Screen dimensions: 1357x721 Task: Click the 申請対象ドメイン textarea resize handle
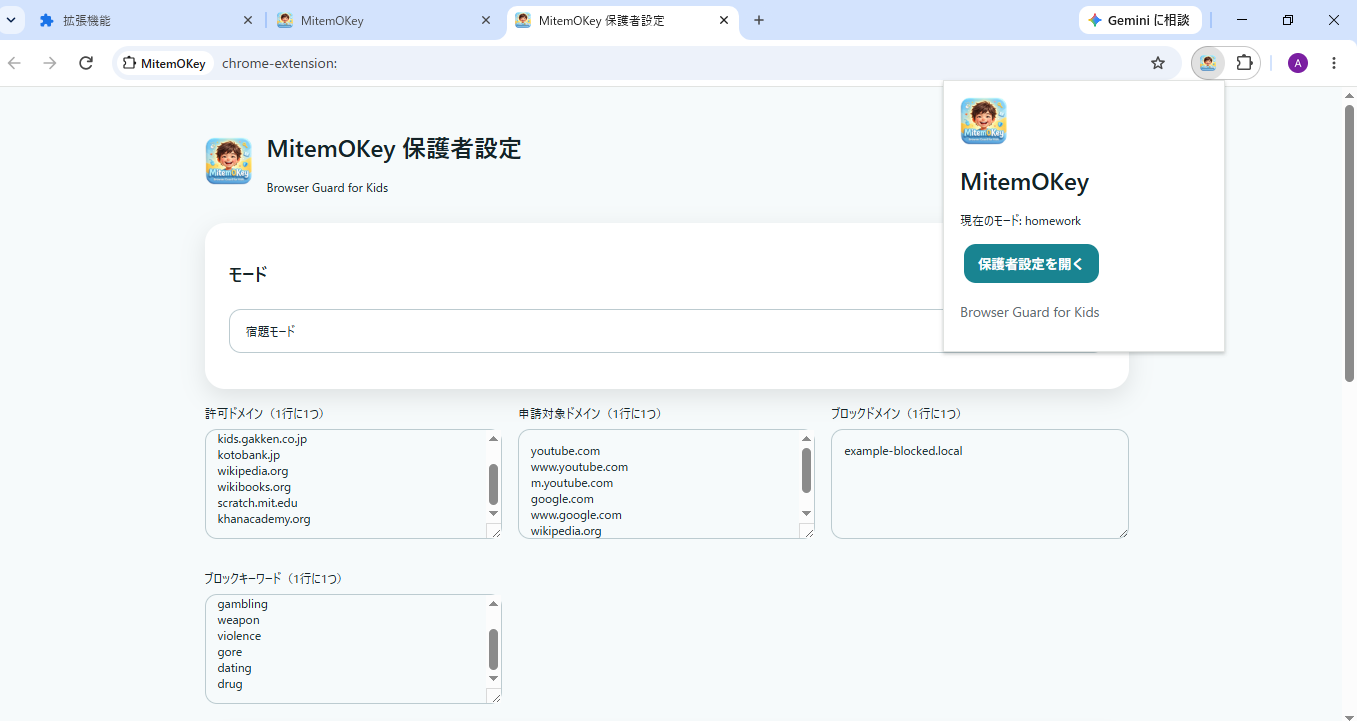click(806, 531)
